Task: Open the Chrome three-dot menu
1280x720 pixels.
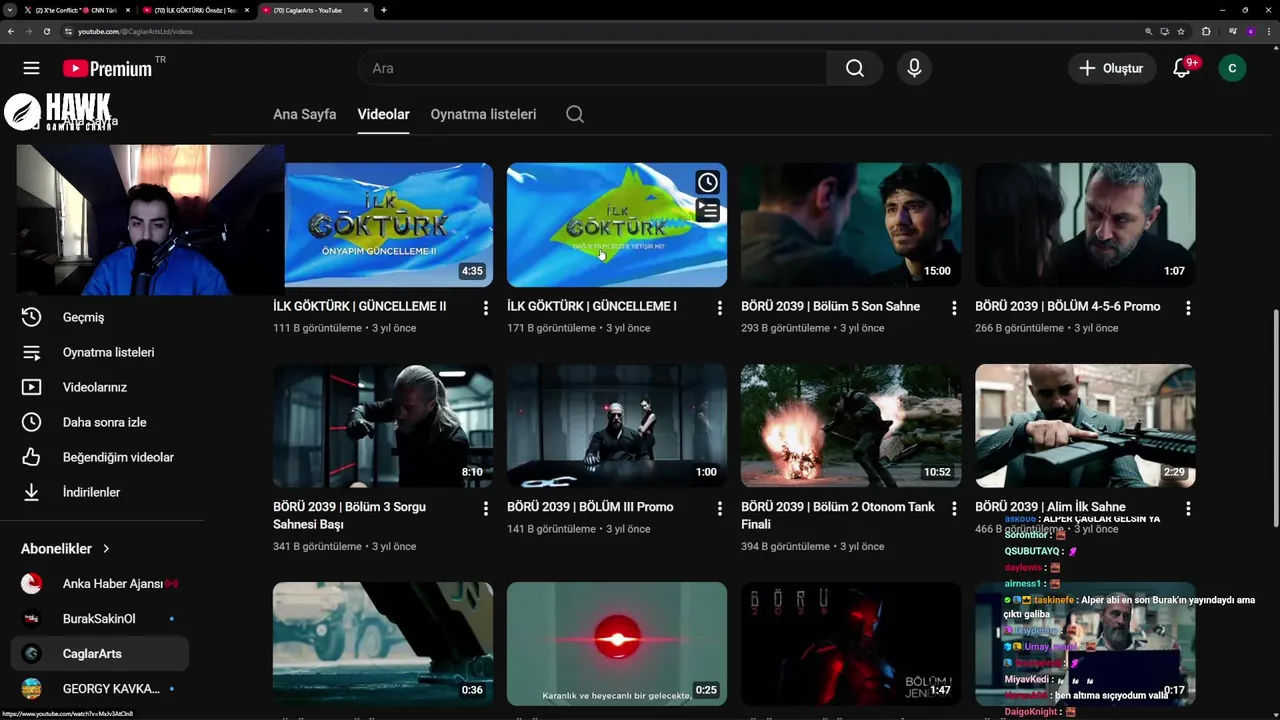Action: (1269, 31)
